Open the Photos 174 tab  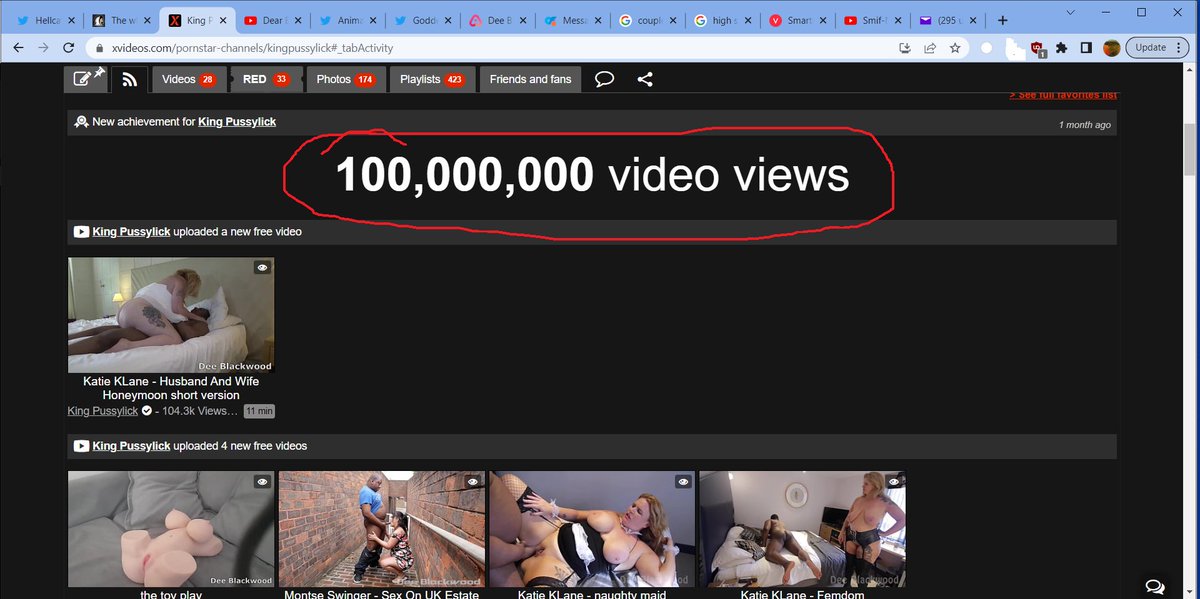pos(345,79)
